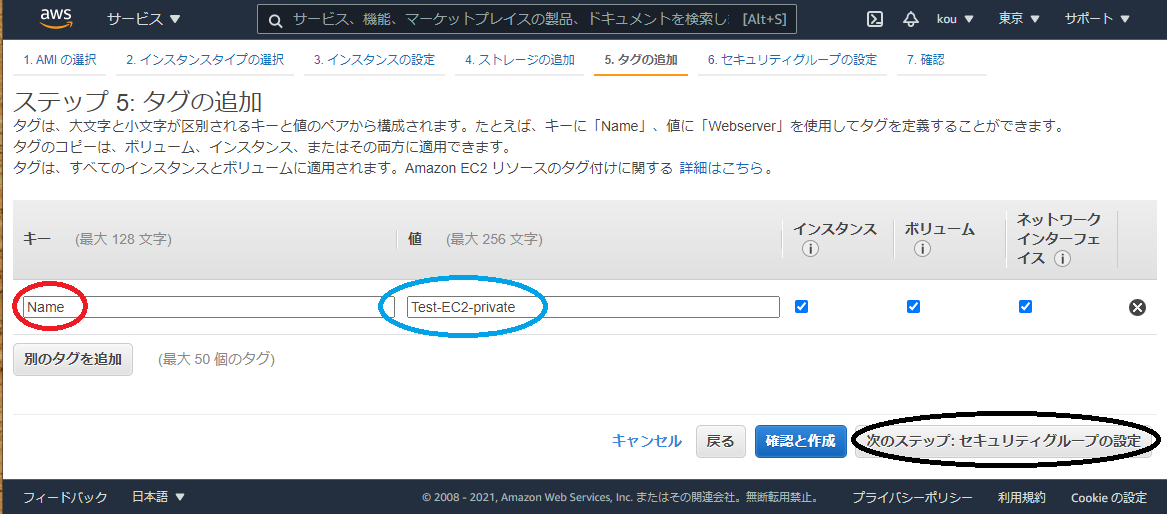Uncheck the ボリューム checkbox for Name tag
This screenshot has width=1167, height=514.
click(913, 306)
